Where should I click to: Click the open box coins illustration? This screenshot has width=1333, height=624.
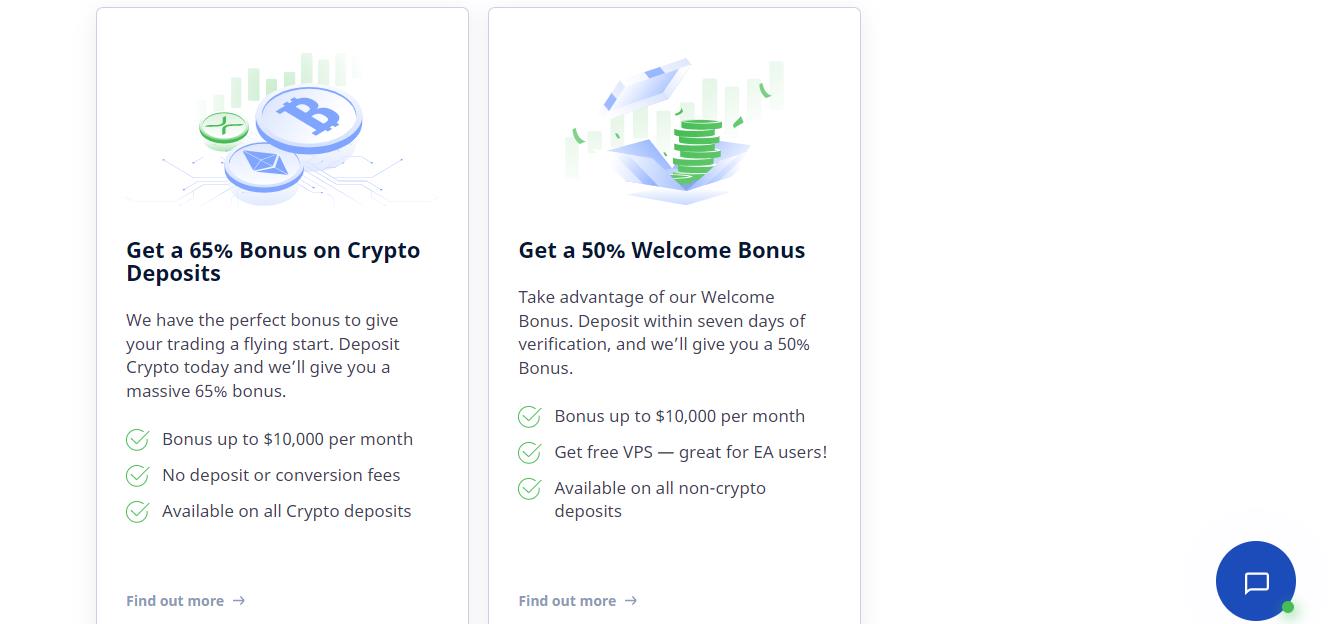coord(674,130)
